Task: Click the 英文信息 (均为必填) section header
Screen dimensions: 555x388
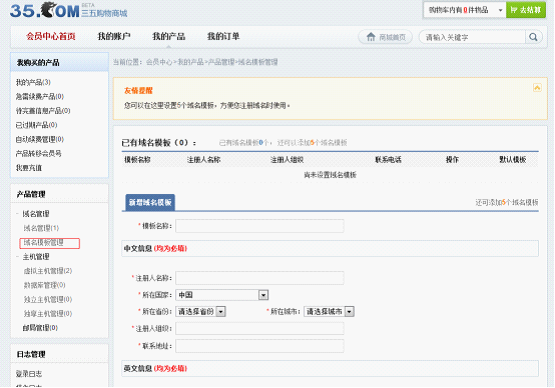Action: tap(330, 369)
